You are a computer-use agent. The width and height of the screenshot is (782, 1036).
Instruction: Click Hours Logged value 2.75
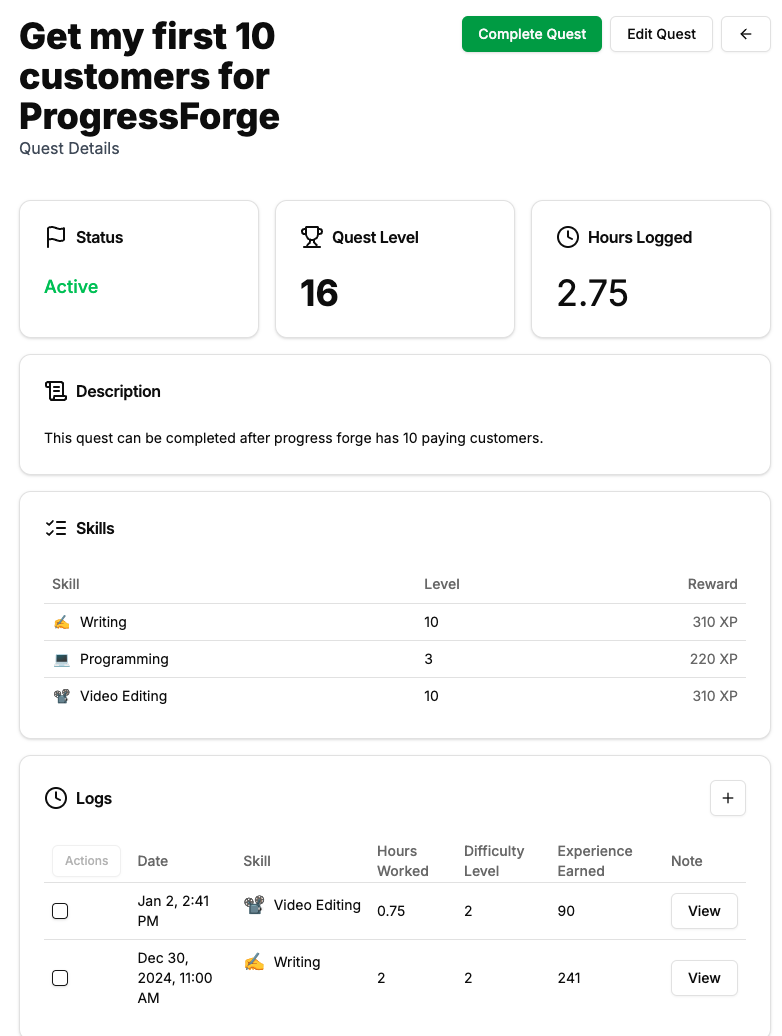[x=592, y=293]
